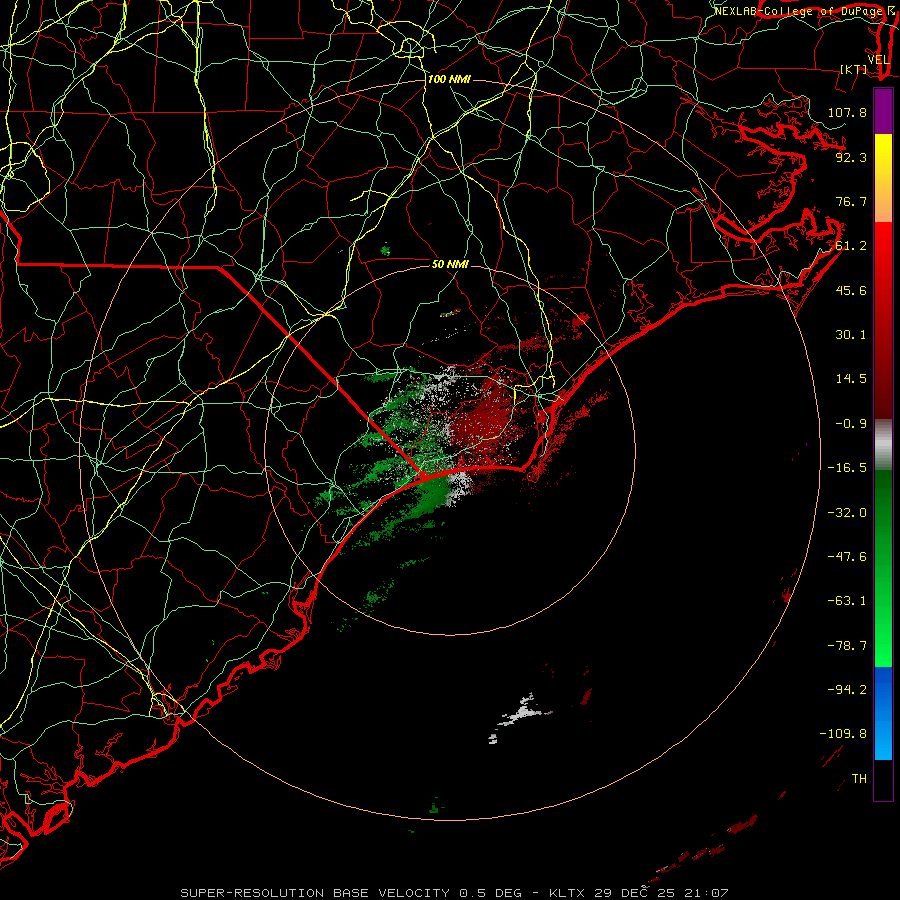Pick the yellow-orange segment of the color bar
This screenshot has width=900, height=900.
pyautogui.click(x=883, y=178)
